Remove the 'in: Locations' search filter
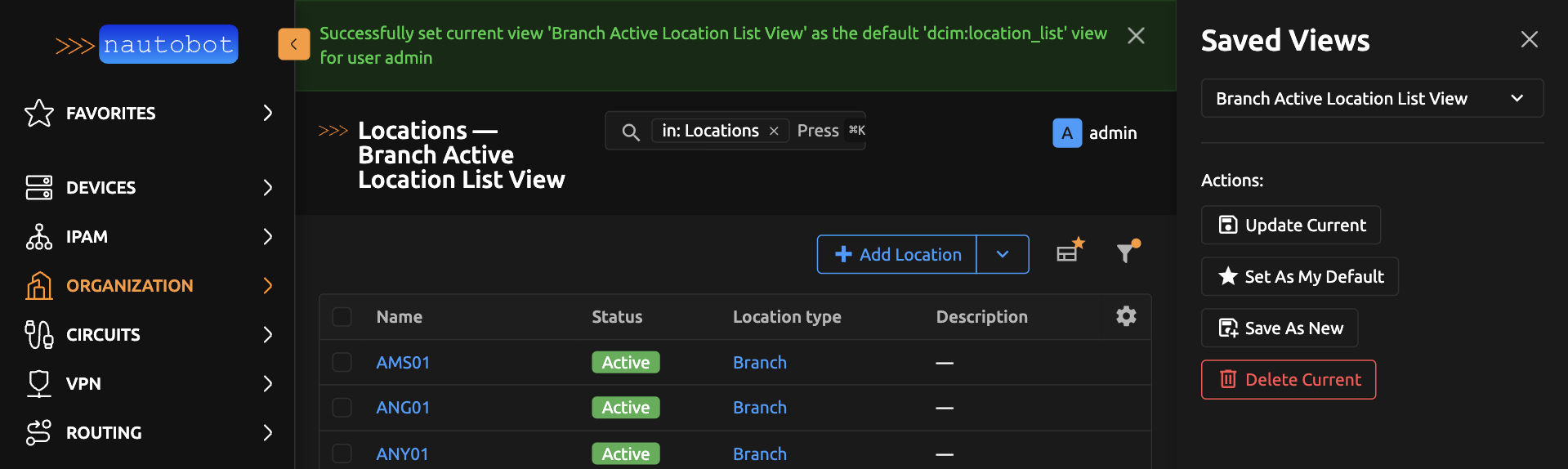1568x469 pixels. pyautogui.click(x=774, y=132)
